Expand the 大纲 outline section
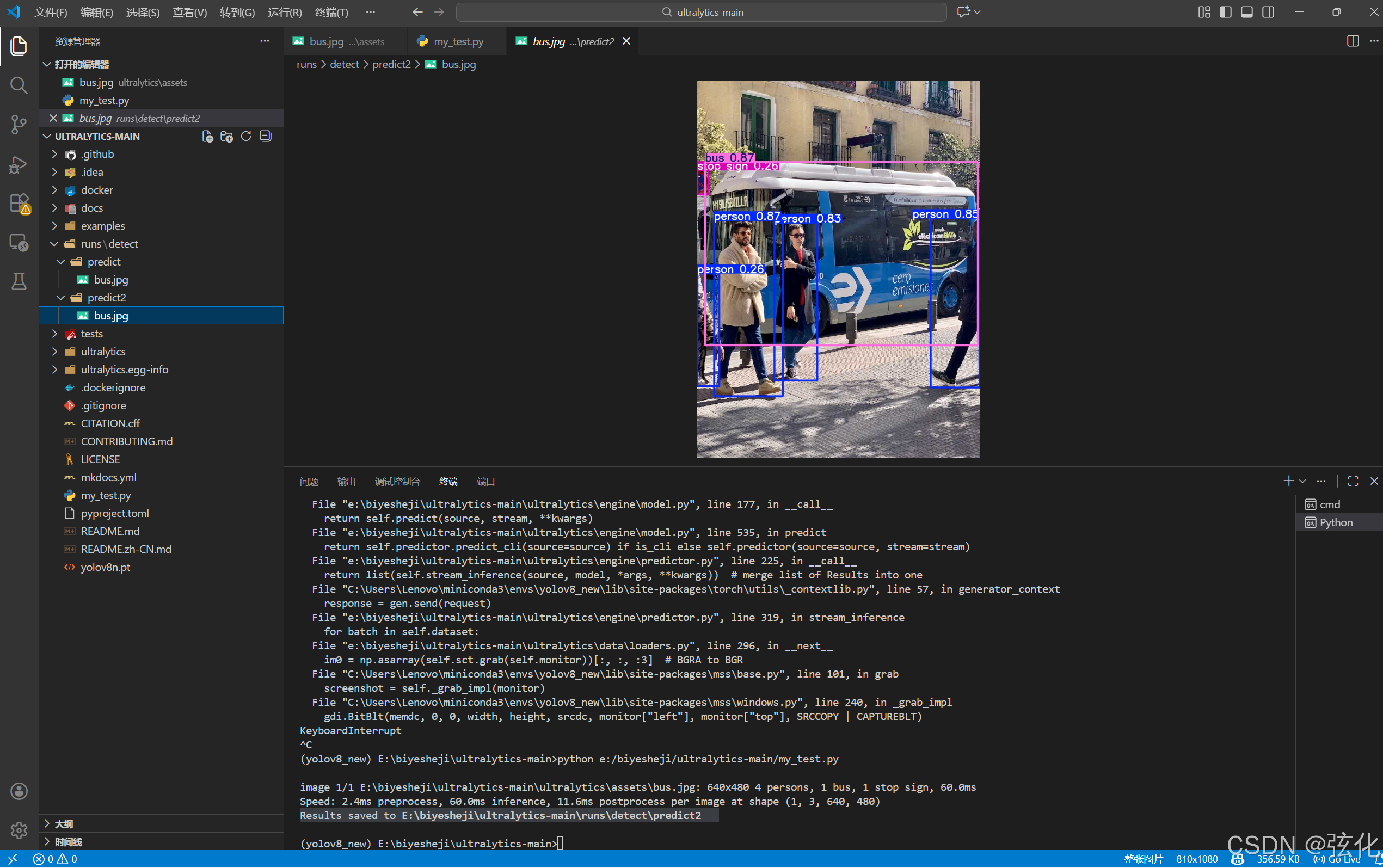Viewport: 1383px width, 868px height. point(63,823)
